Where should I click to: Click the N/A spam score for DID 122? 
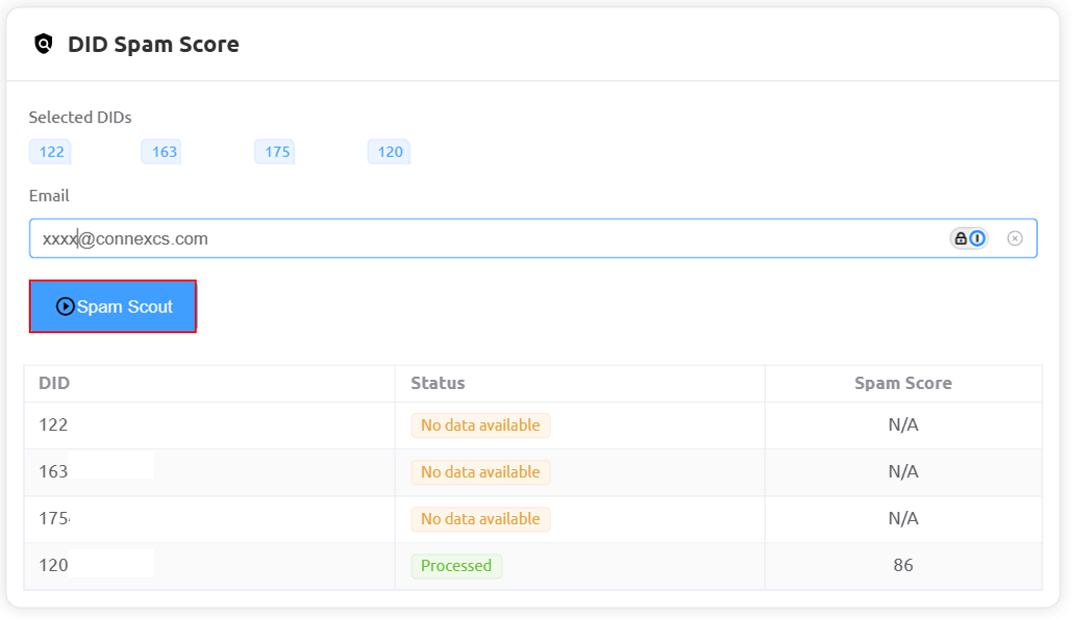pyautogui.click(x=903, y=425)
